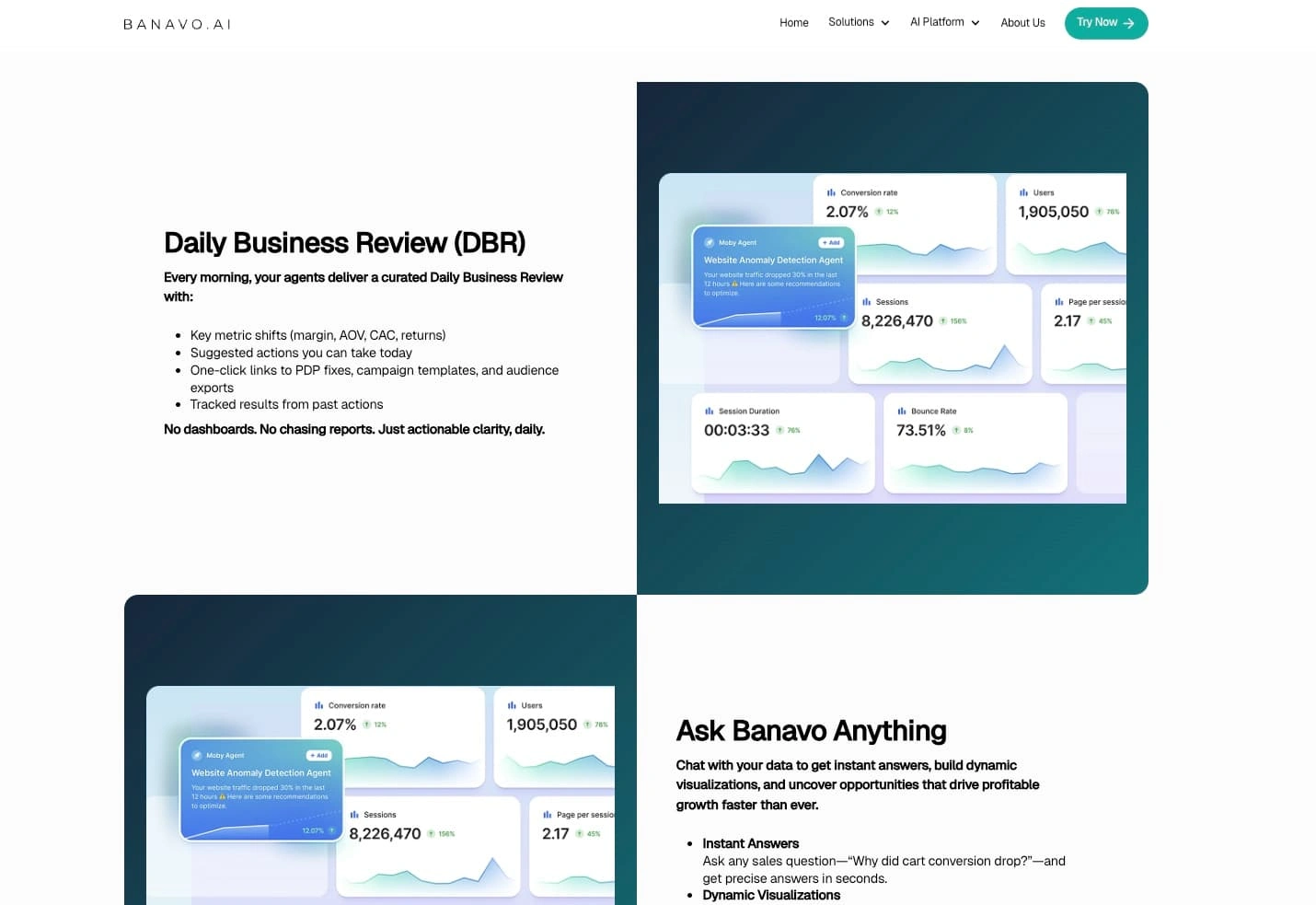This screenshot has width=1316, height=905.
Task: Expand the Solutions dropdown chevron
Action: tap(885, 23)
